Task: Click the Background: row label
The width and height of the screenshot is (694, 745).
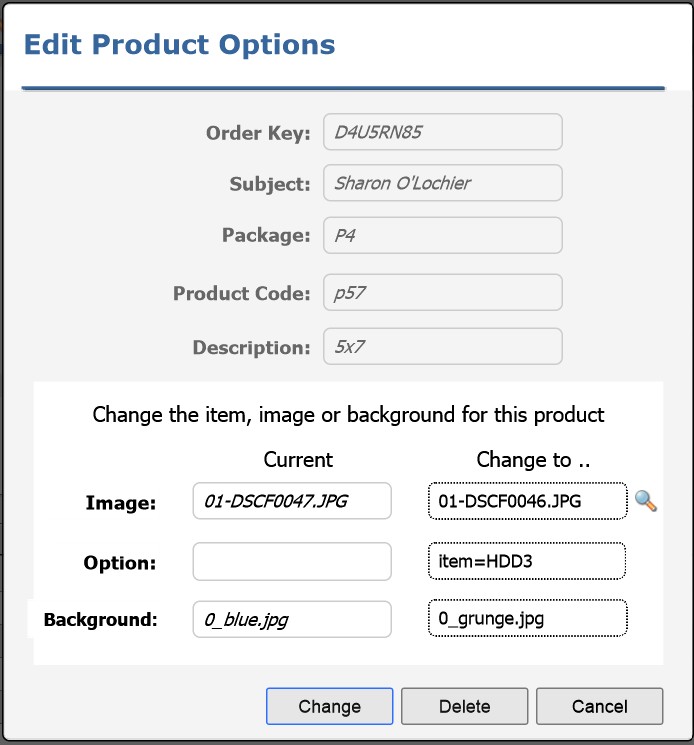Action: [100, 619]
